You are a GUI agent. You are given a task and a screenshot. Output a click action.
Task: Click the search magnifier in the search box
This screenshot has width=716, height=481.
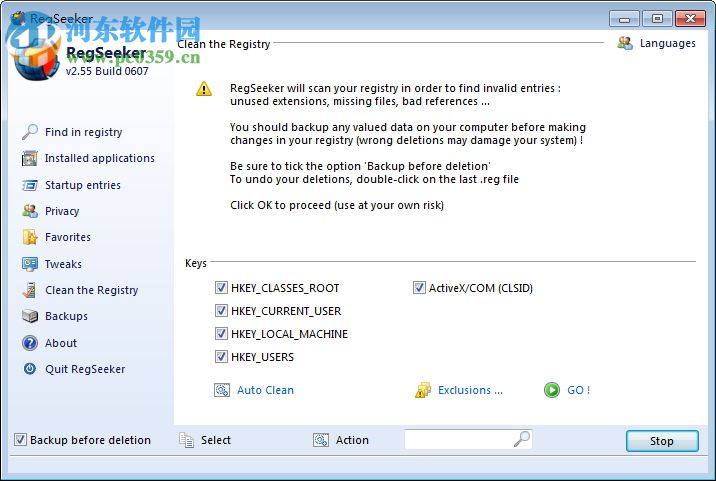tap(521, 439)
